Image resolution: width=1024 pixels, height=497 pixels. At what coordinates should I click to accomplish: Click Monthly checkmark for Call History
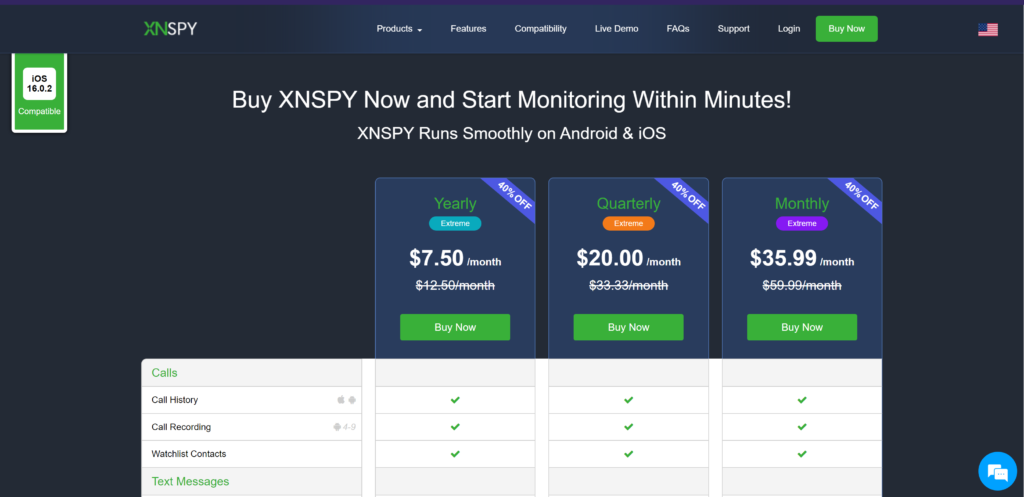click(x=802, y=400)
